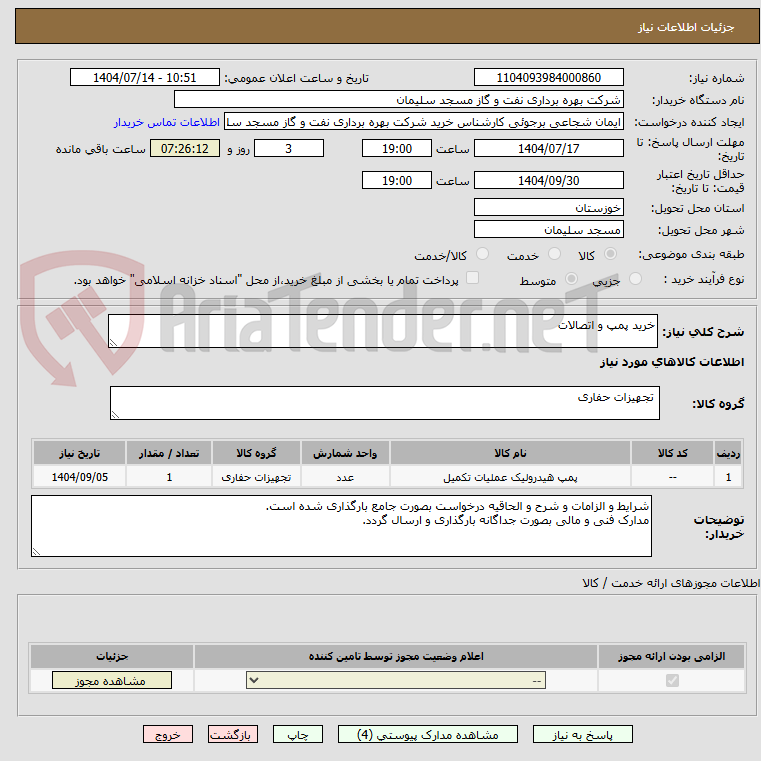Click request creator name field
Viewport: 761px width, 761px height.
tap(424, 122)
